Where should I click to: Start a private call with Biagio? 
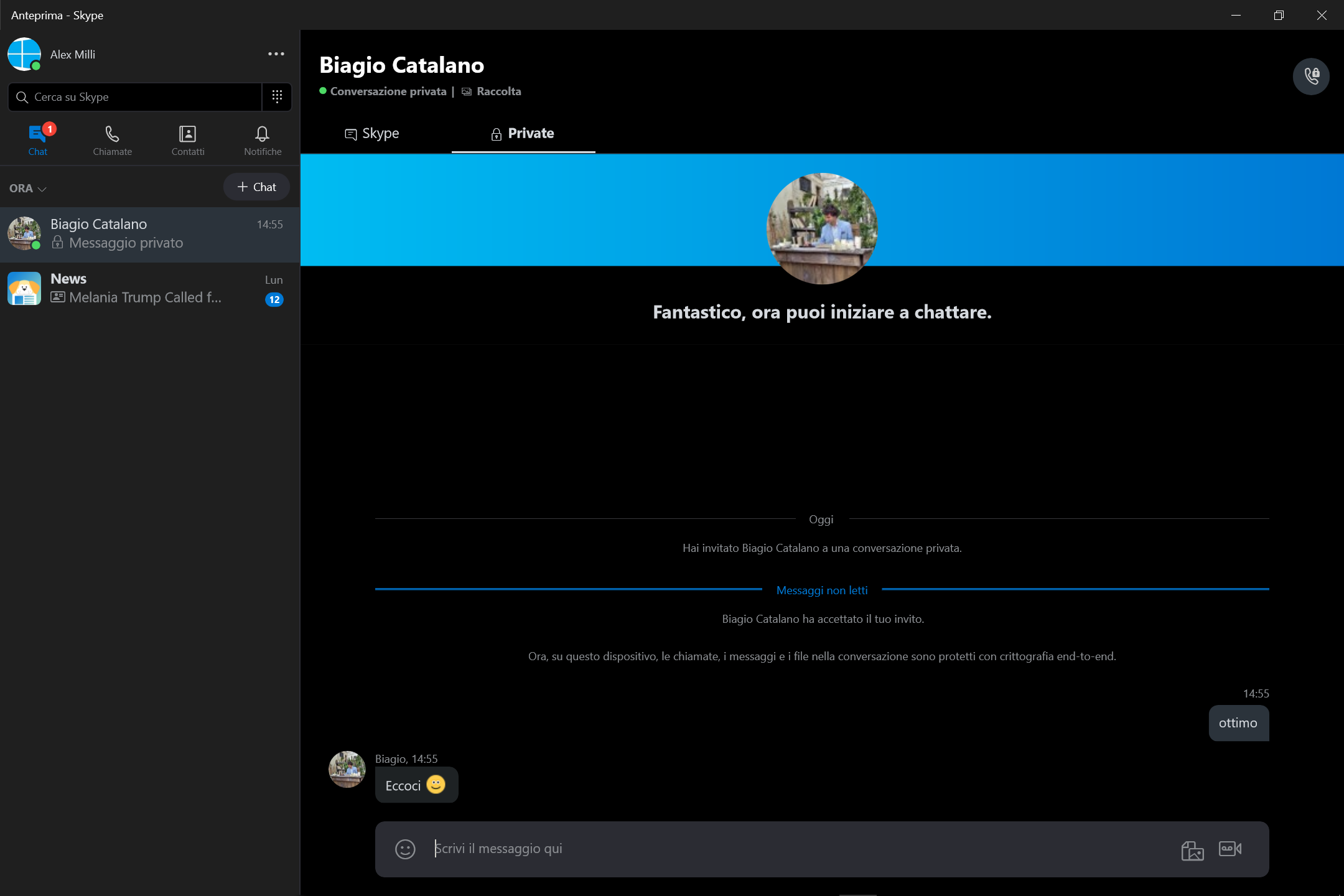pos(1311,76)
